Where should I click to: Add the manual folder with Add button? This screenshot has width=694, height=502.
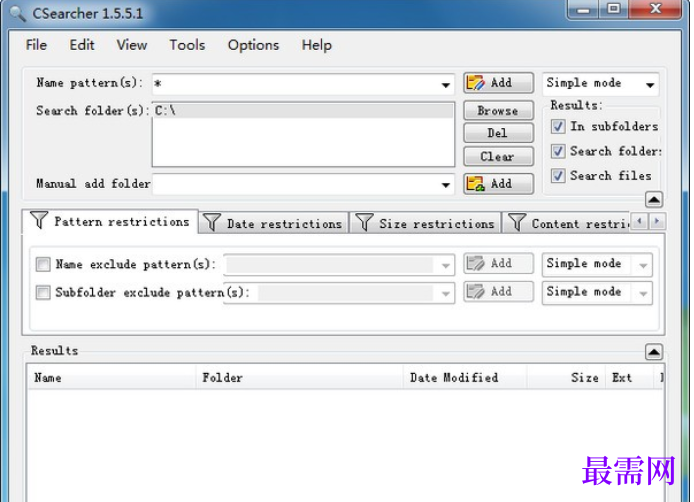[x=498, y=184]
